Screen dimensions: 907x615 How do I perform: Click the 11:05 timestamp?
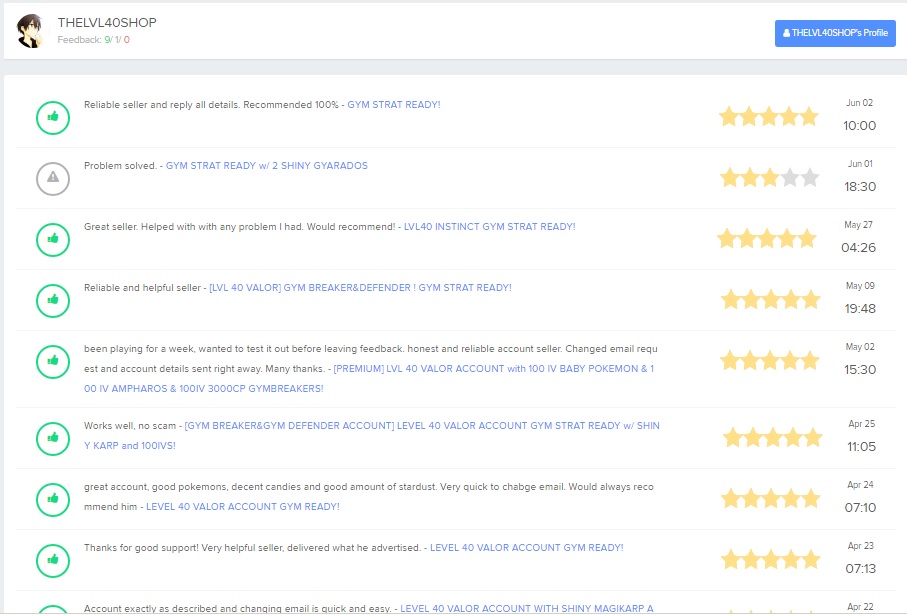coord(861,447)
